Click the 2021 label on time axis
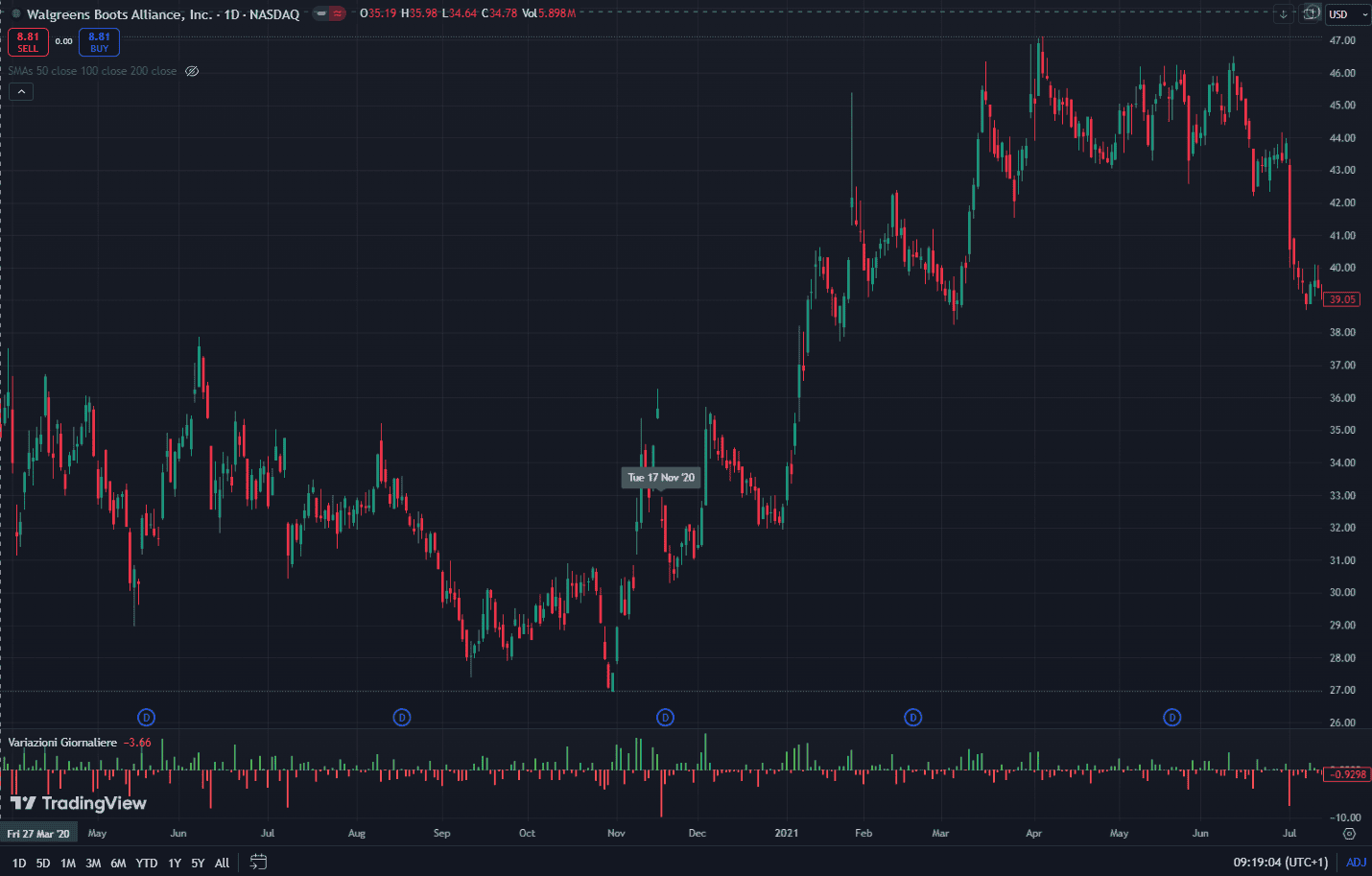 tap(787, 833)
